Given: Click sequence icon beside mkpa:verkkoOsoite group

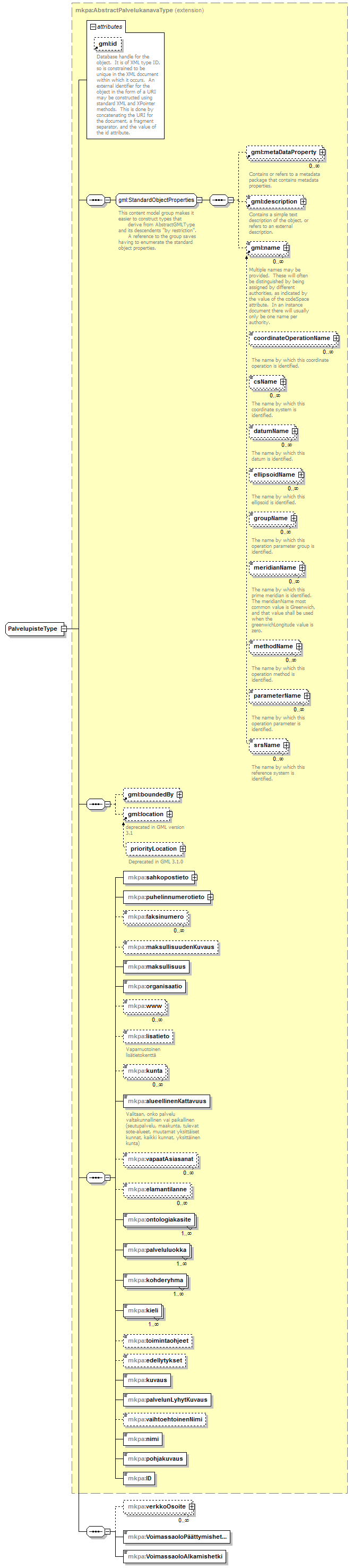Looking at the screenshot, I should (x=96, y=1531).
